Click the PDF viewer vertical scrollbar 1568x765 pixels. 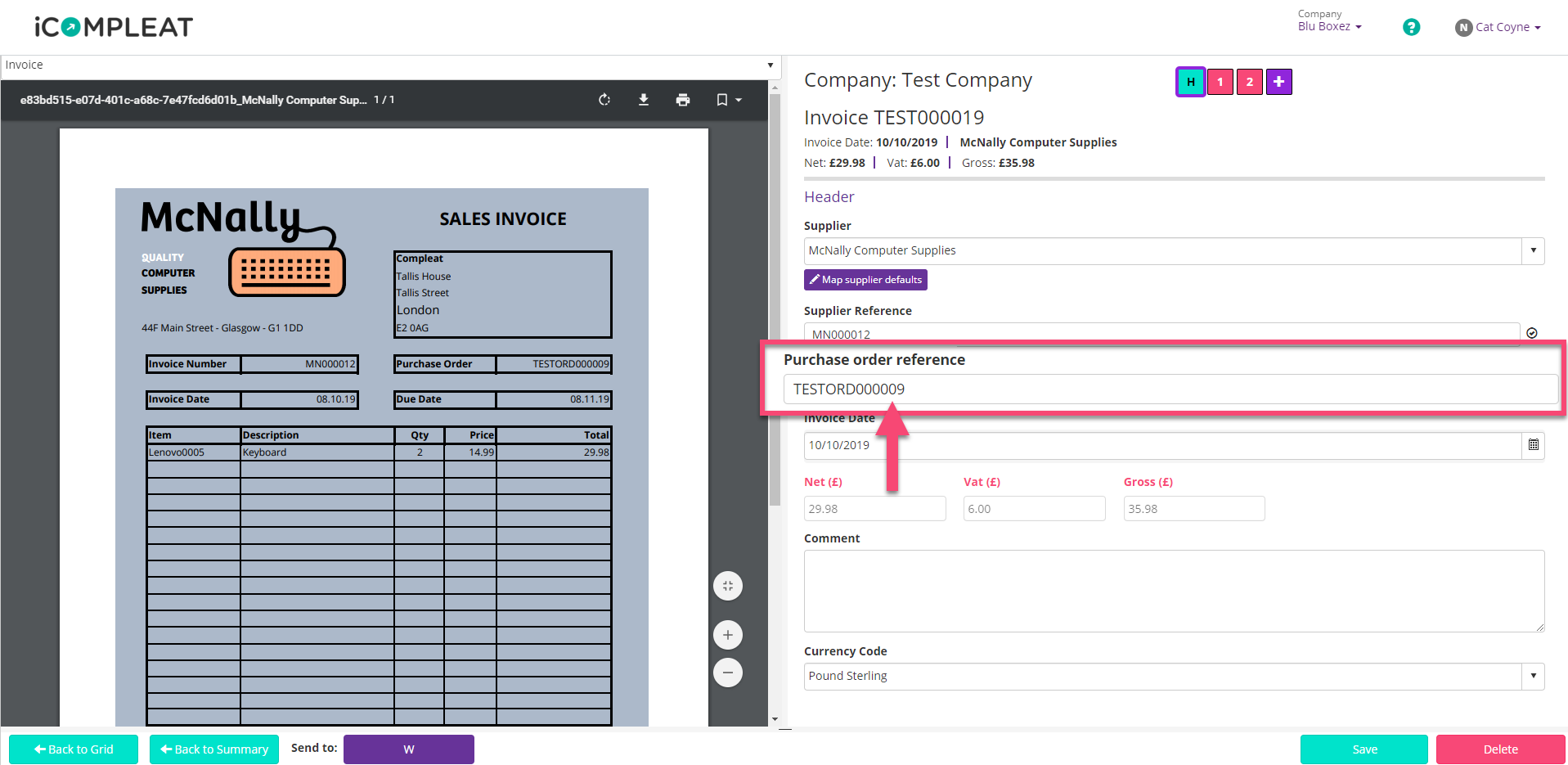tap(775, 300)
